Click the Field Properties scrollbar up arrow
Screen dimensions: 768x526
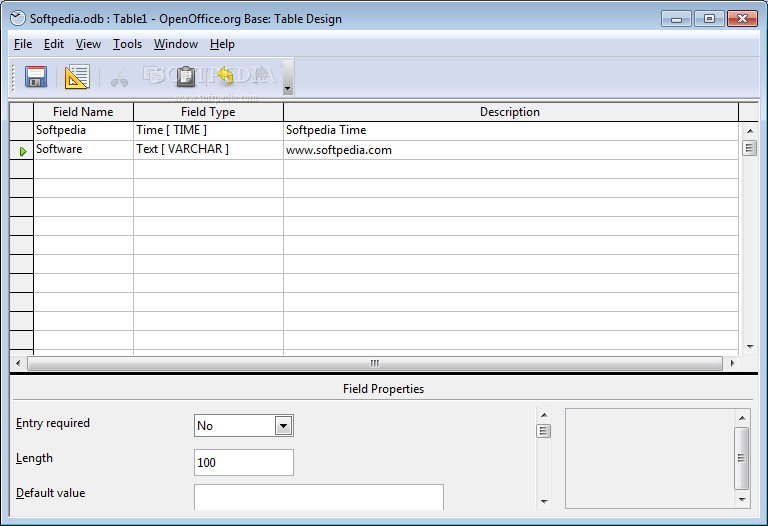pyautogui.click(x=544, y=415)
